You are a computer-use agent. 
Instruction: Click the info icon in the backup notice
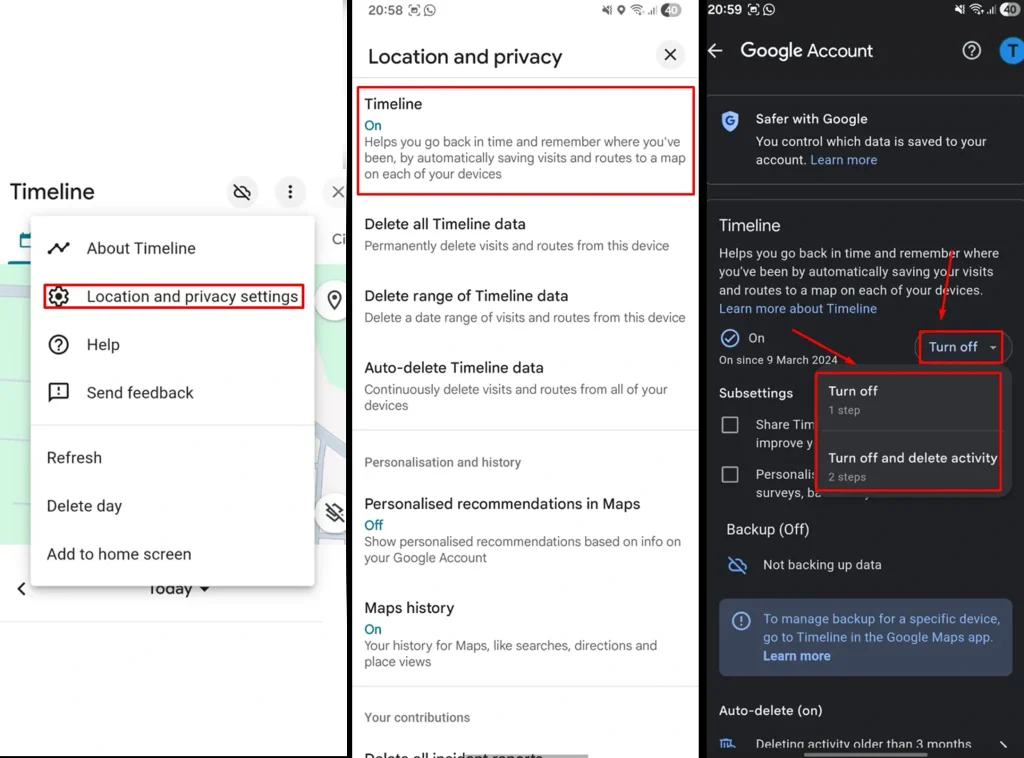click(x=741, y=620)
